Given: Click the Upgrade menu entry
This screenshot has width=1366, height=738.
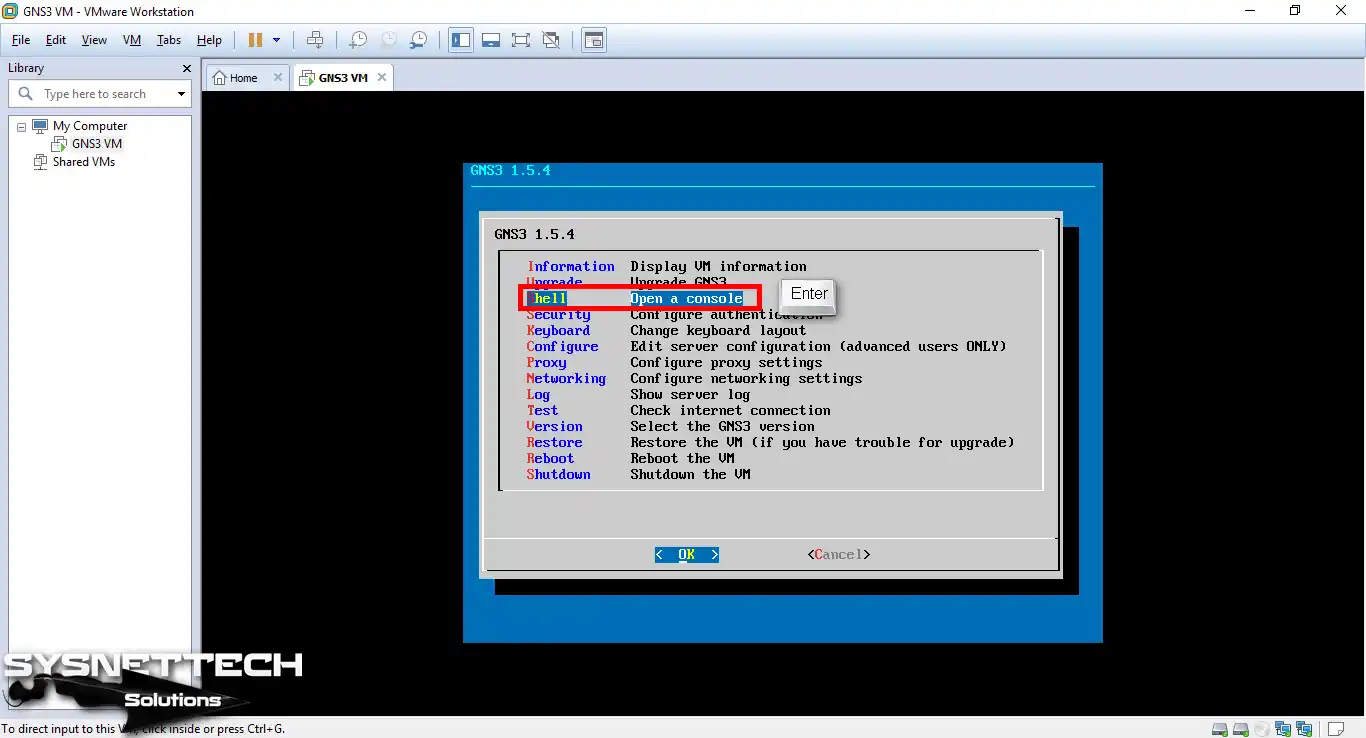Looking at the screenshot, I should [554, 282].
